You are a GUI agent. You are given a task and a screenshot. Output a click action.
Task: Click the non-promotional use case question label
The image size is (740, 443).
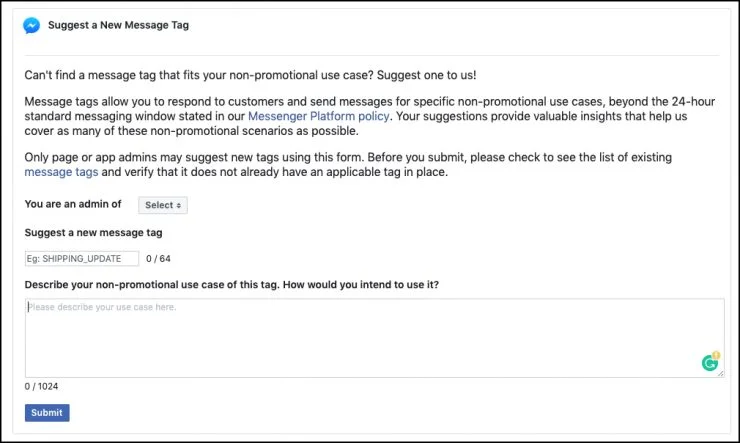pyautogui.click(x=232, y=285)
